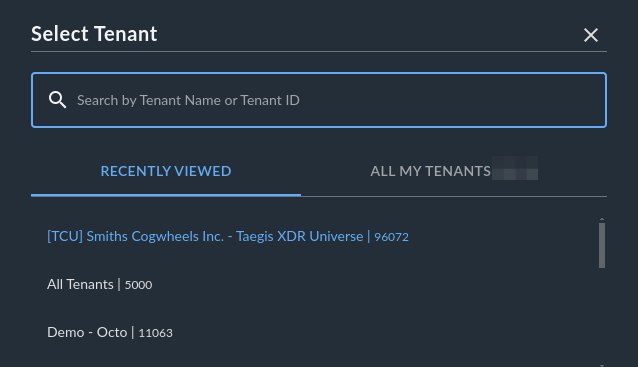The width and height of the screenshot is (638, 367).
Task: Pick the Demo - Octo tenant
Action: tap(110, 332)
